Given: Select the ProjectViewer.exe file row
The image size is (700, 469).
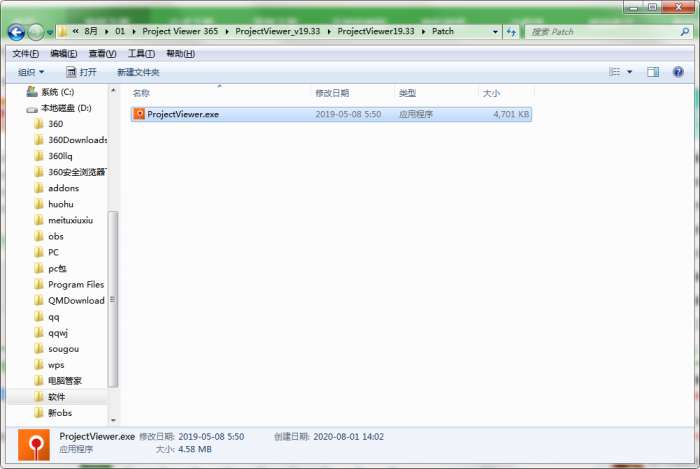Looking at the screenshot, I should [x=331, y=114].
